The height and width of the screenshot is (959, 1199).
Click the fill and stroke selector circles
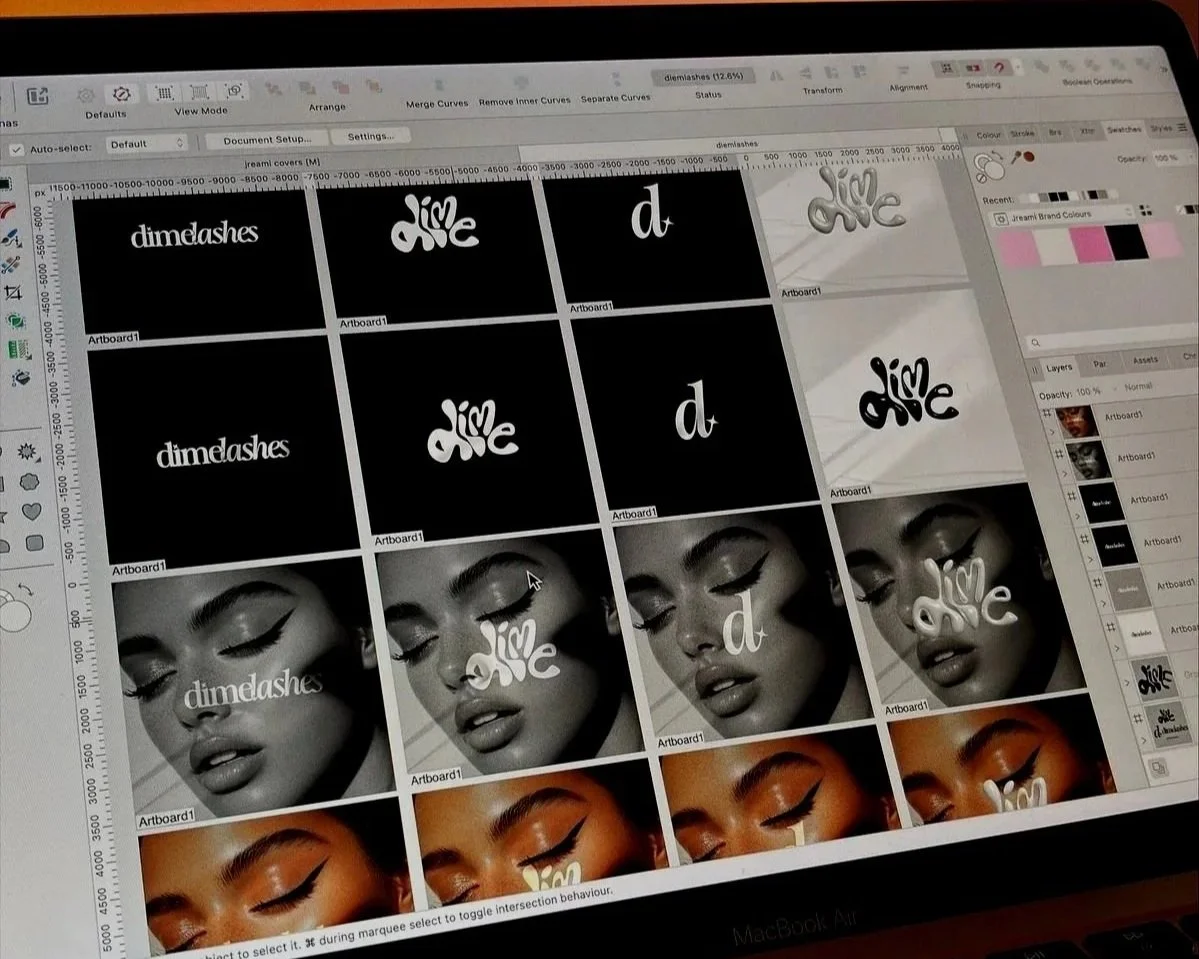pyautogui.click(x=989, y=166)
